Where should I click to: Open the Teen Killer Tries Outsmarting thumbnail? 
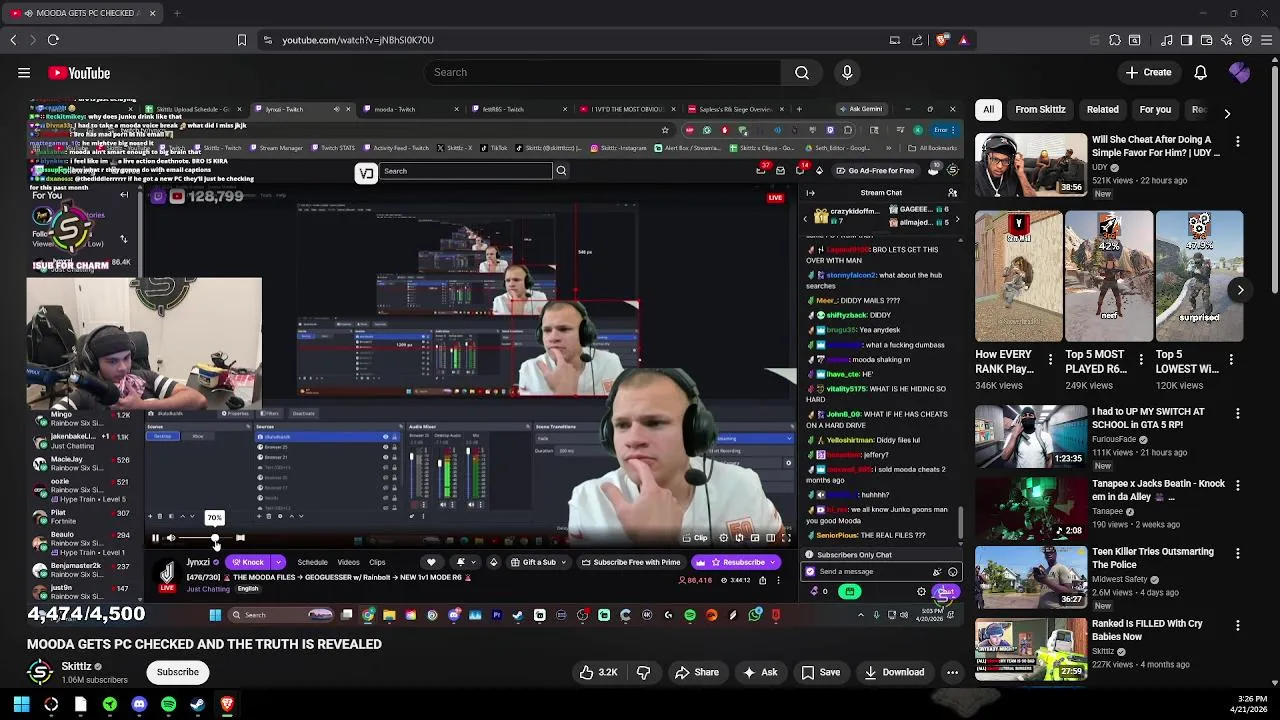tap(1031, 577)
